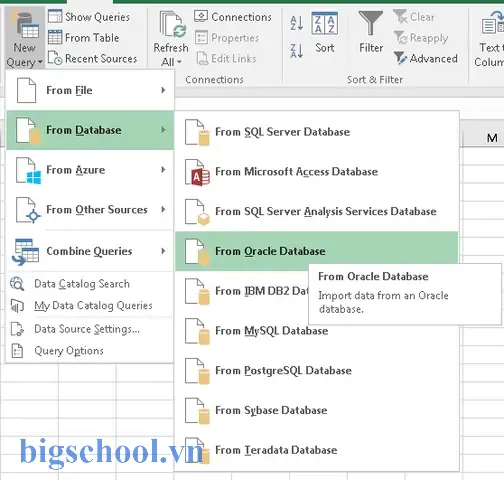
Task: Expand the From Other Sources submenu
Action: pos(90,210)
